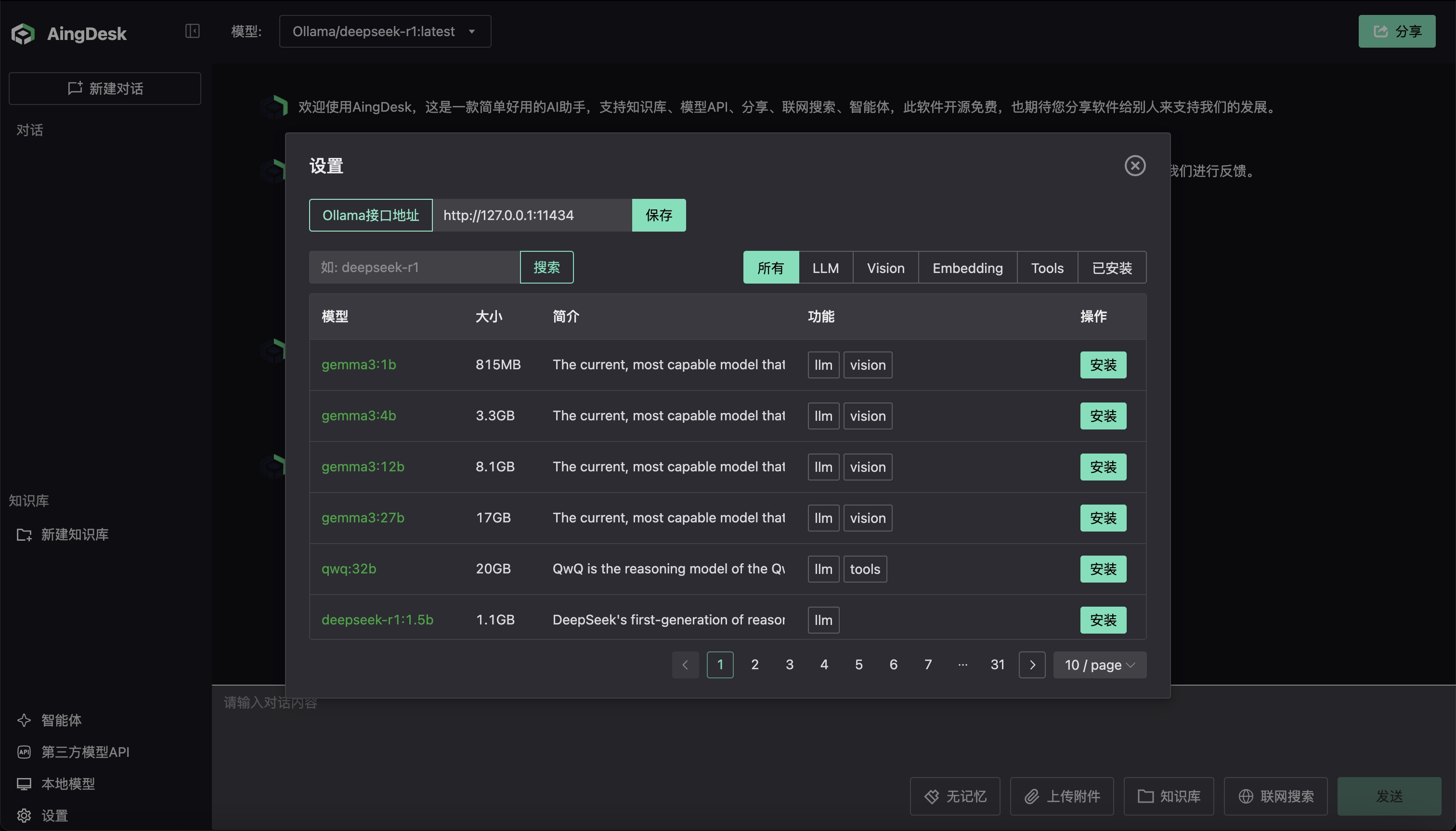Install the gemma3:4b model
The image size is (1456, 831).
(1103, 416)
